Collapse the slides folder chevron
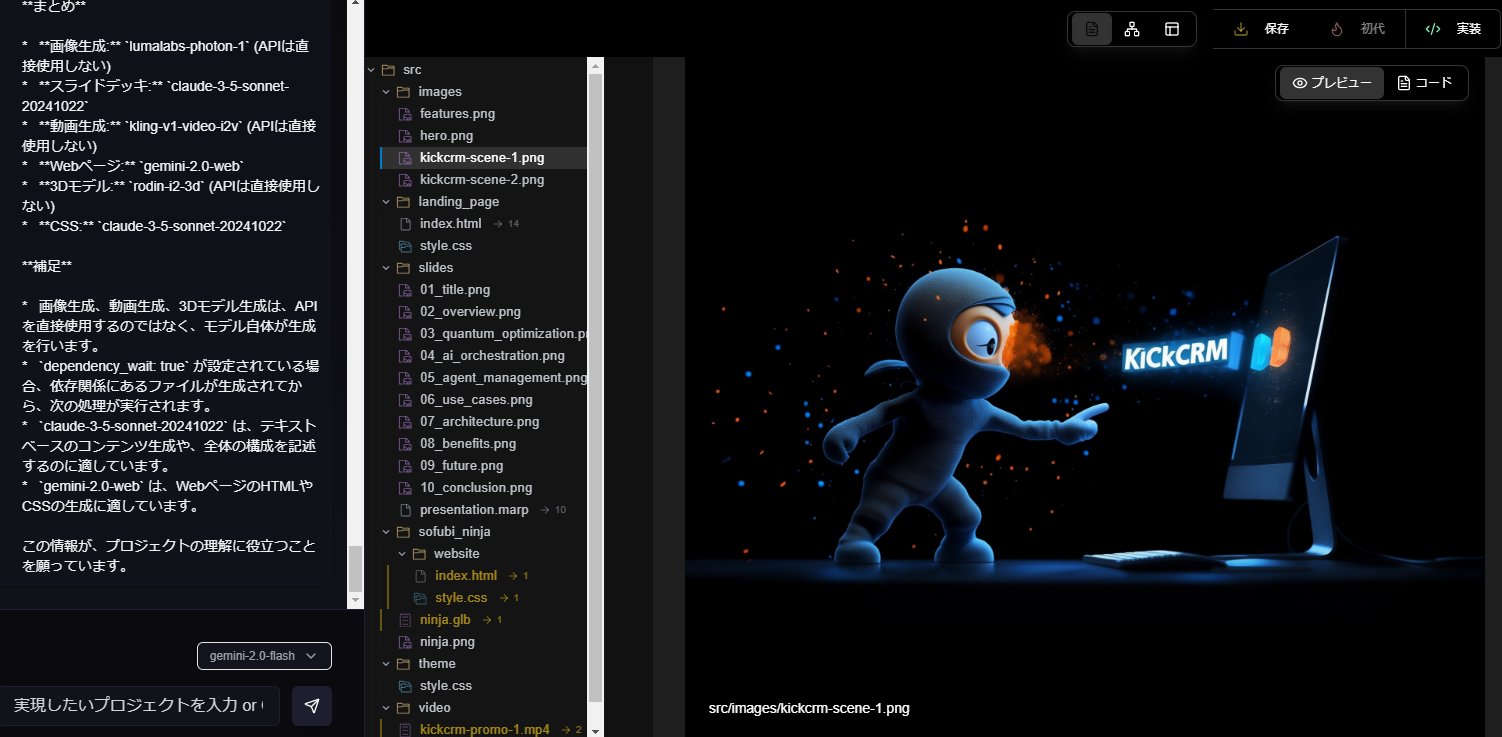Screen dimensions: 1502x737 point(386,268)
